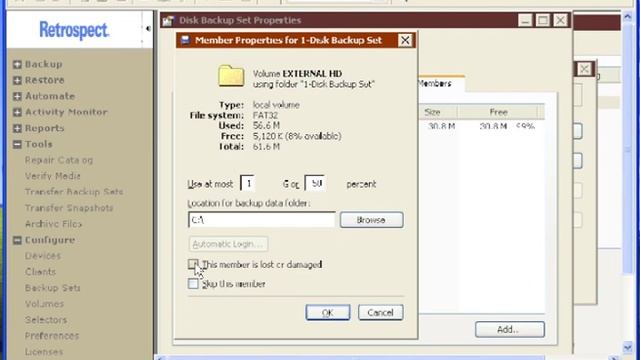Close the Disk Backup Set Properties window

pyautogui.click(x=560, y=20)
